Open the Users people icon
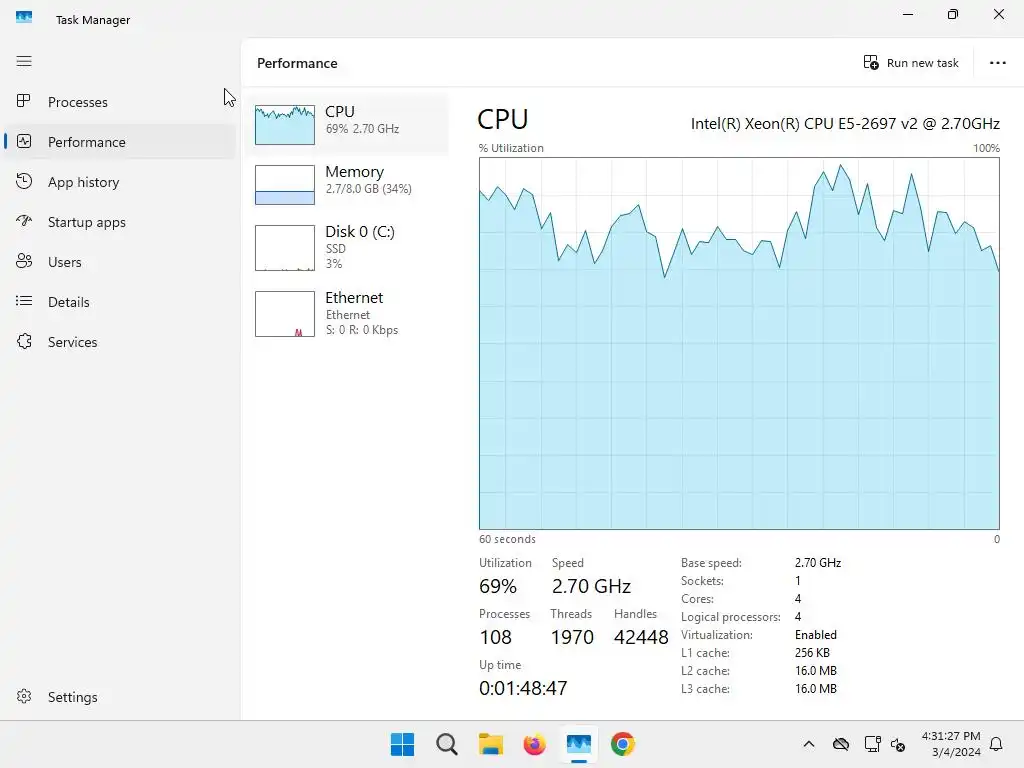 coord(24,261)
